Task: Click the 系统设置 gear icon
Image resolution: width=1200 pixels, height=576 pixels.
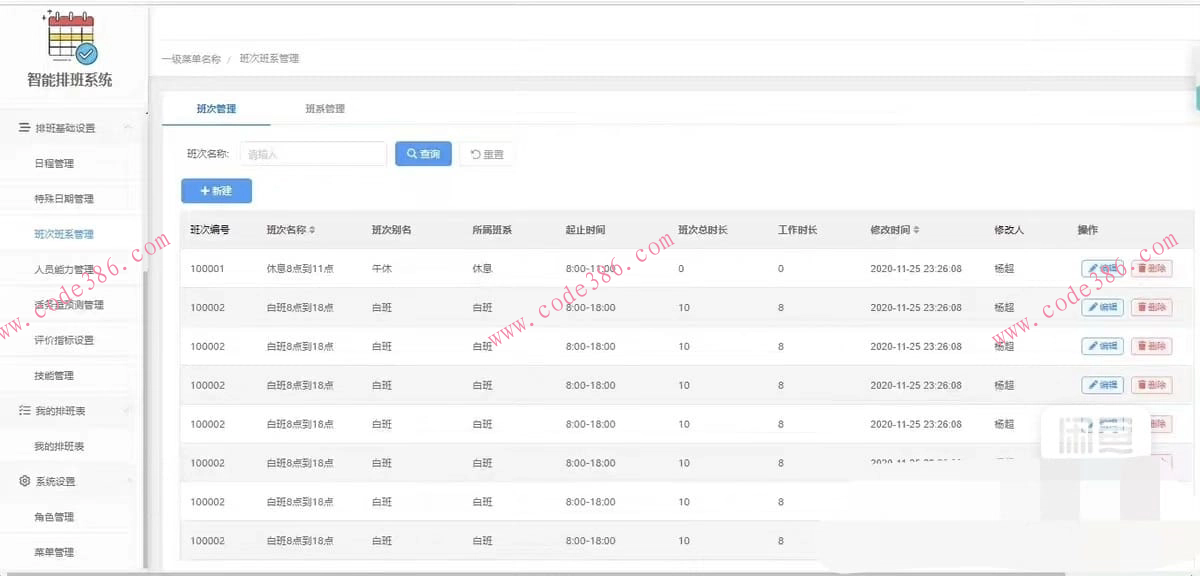Action: tap(24, 482)
